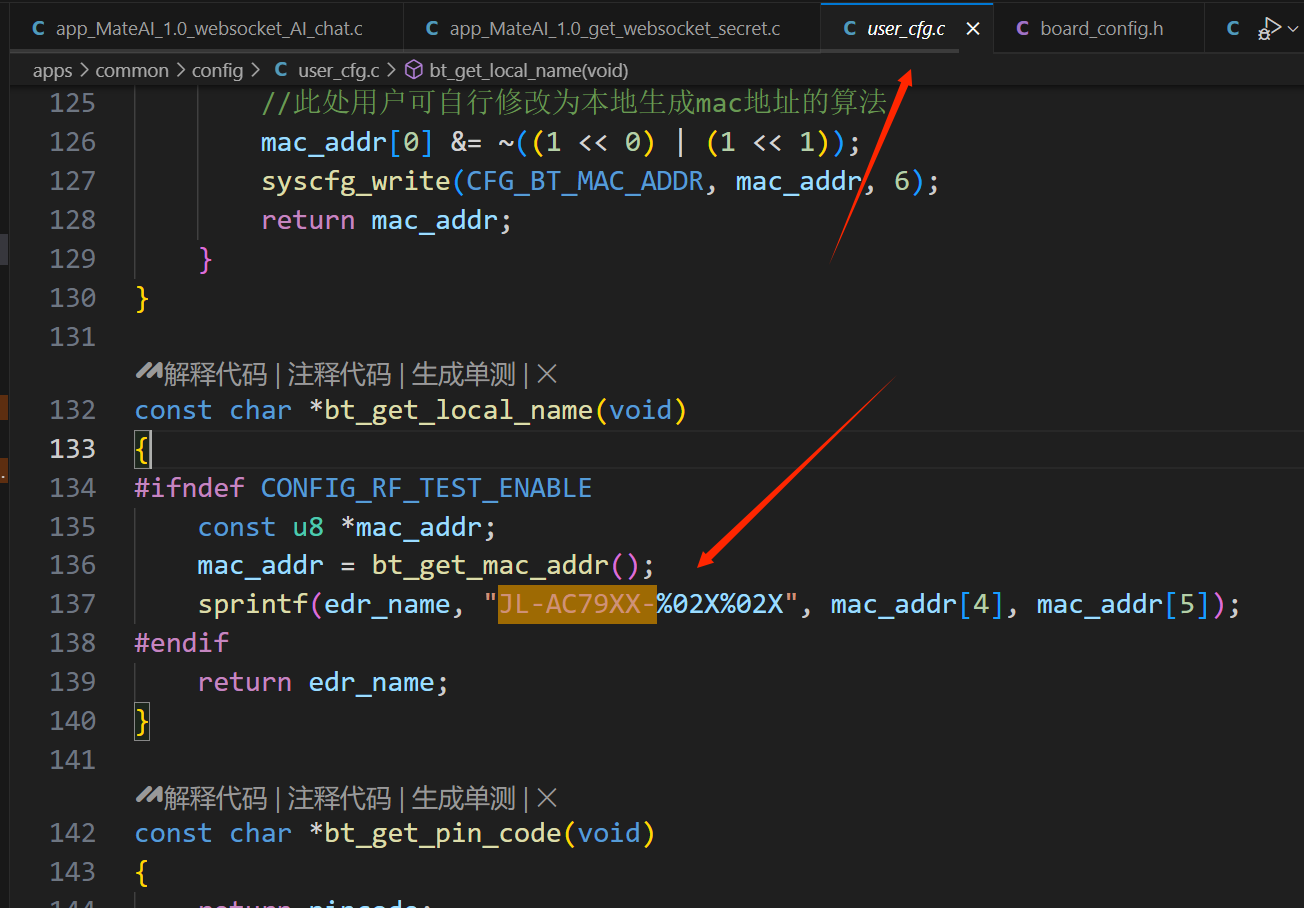Open the 'config' breadcrumb folder

coord(217,70)
